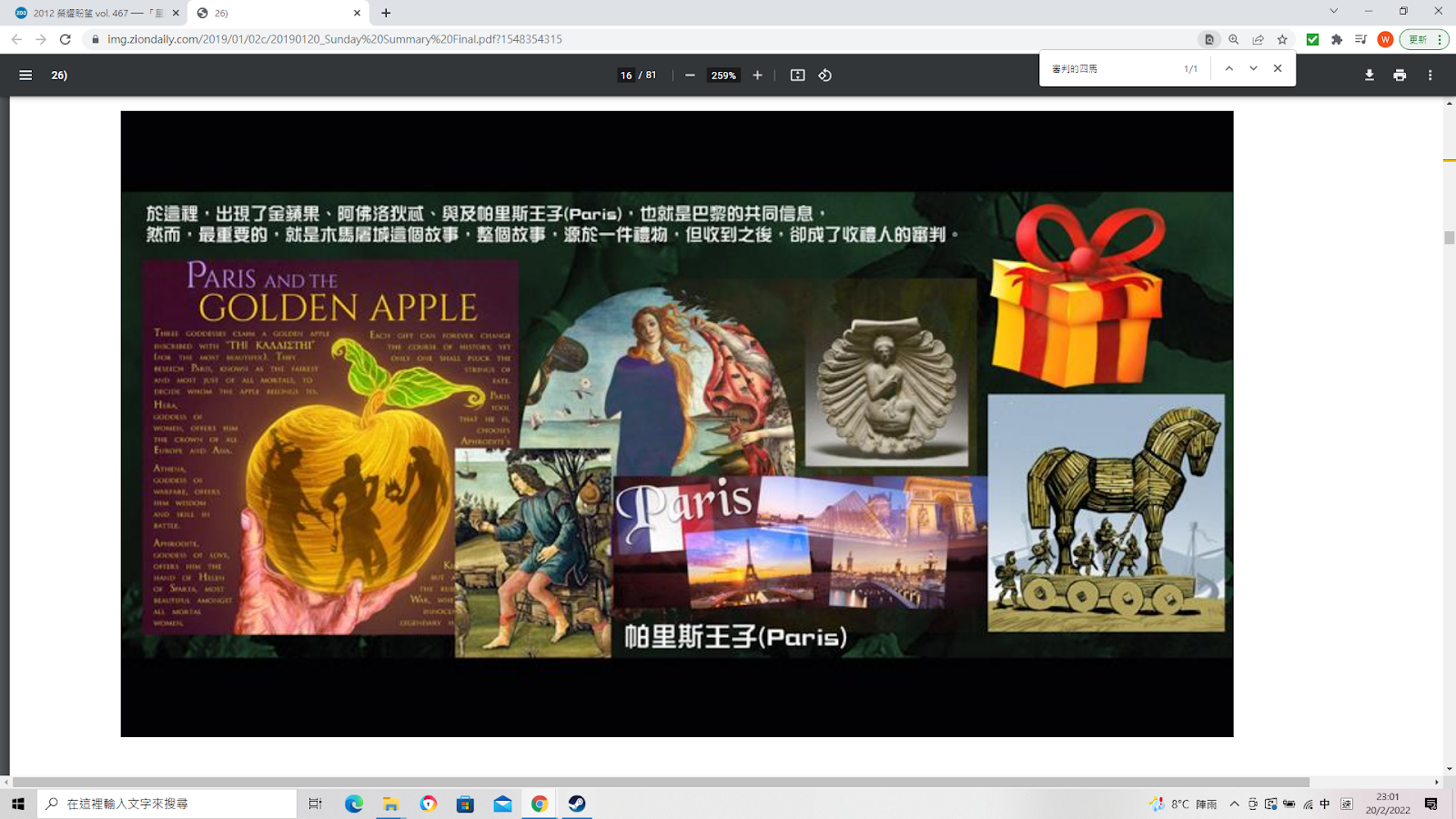
Task: Close the 26) tab
Action: (x=357, y=13)
